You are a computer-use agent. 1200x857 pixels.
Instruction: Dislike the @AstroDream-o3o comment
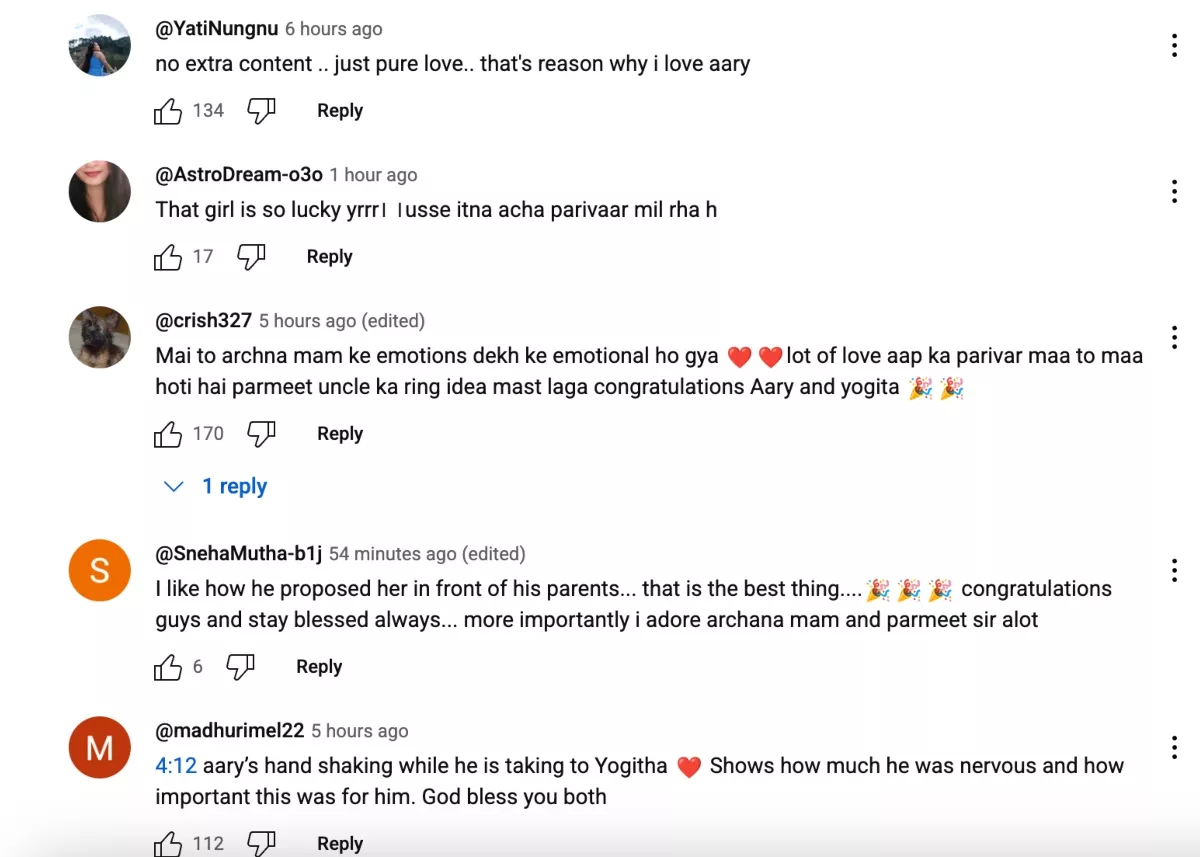251,257
